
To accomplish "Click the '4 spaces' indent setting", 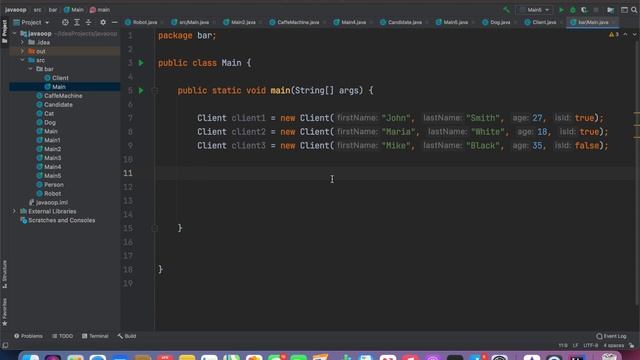I will pyautogui.click(x=613, y=346).
